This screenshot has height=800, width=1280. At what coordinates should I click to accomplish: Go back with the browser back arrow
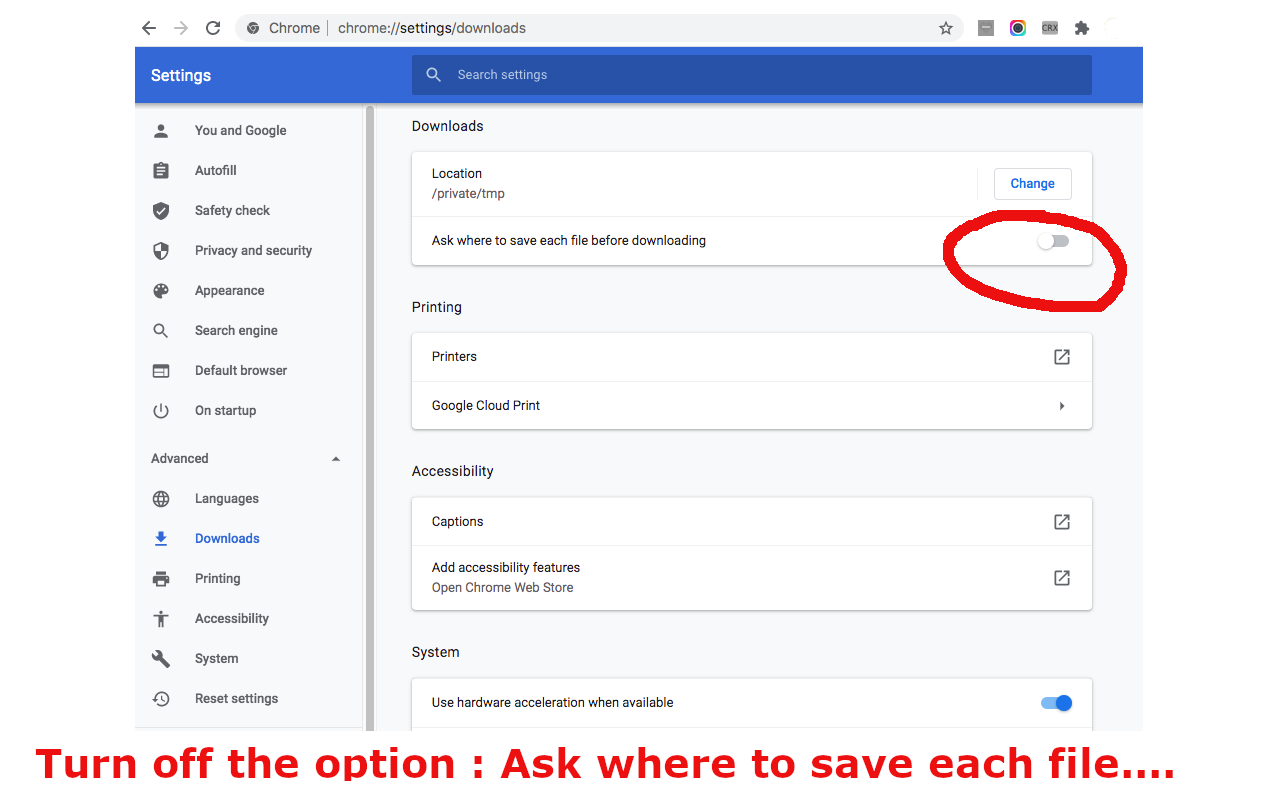[x=149, y=28]
